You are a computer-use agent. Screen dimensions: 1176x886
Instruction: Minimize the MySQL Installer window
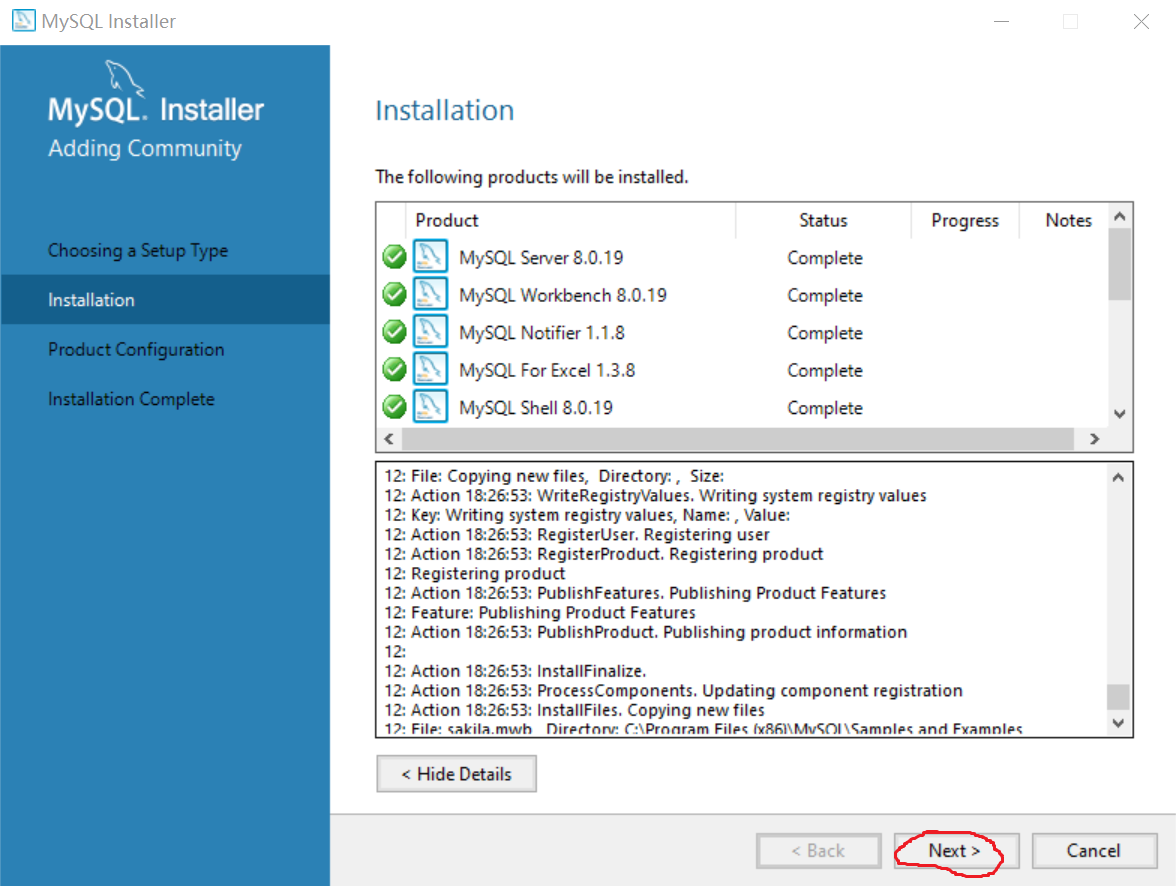(1001, 22)
